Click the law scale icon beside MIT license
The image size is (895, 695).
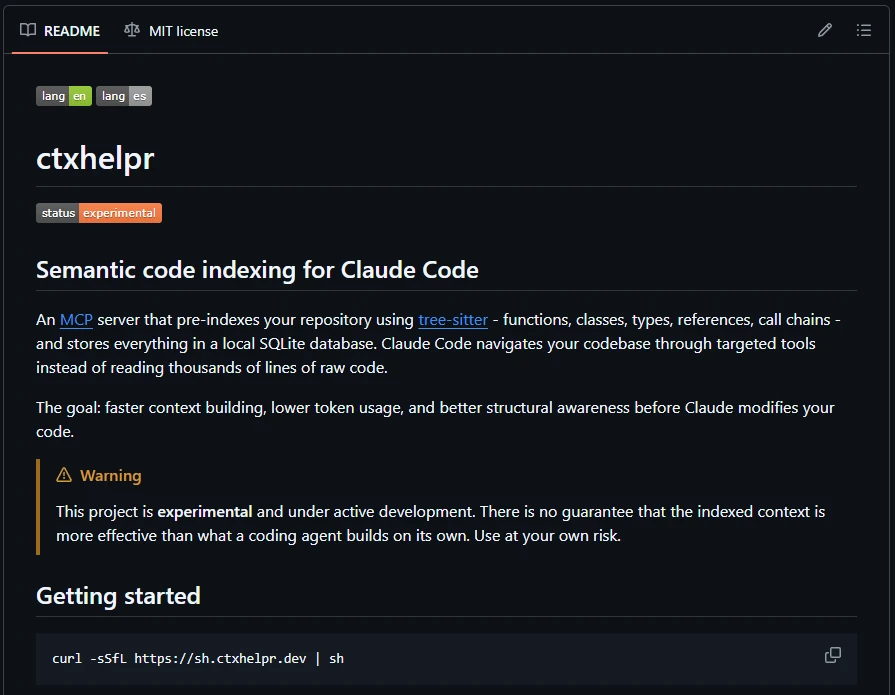point(131,30)
